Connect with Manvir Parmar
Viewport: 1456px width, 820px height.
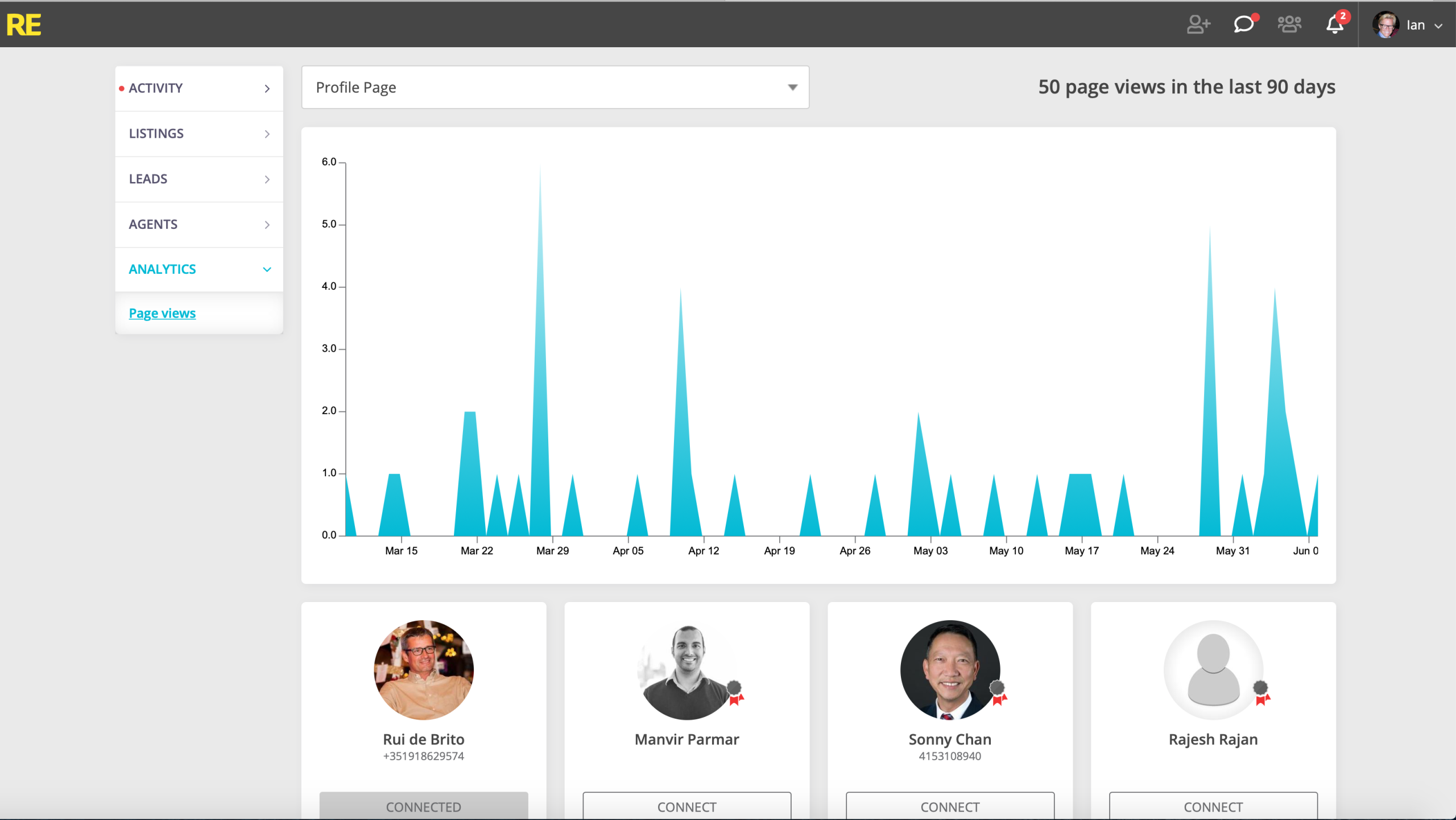(x=686, y=806)
